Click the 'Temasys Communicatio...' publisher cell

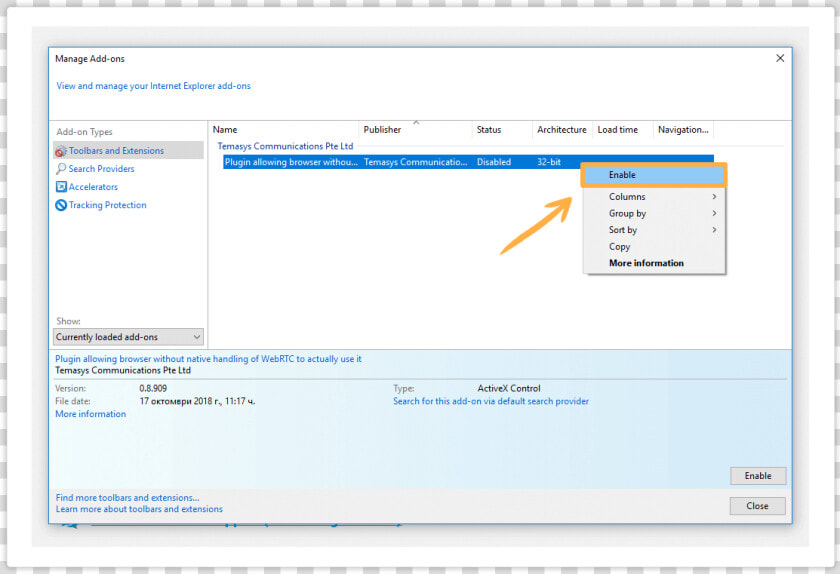click(x=415, y=162)
